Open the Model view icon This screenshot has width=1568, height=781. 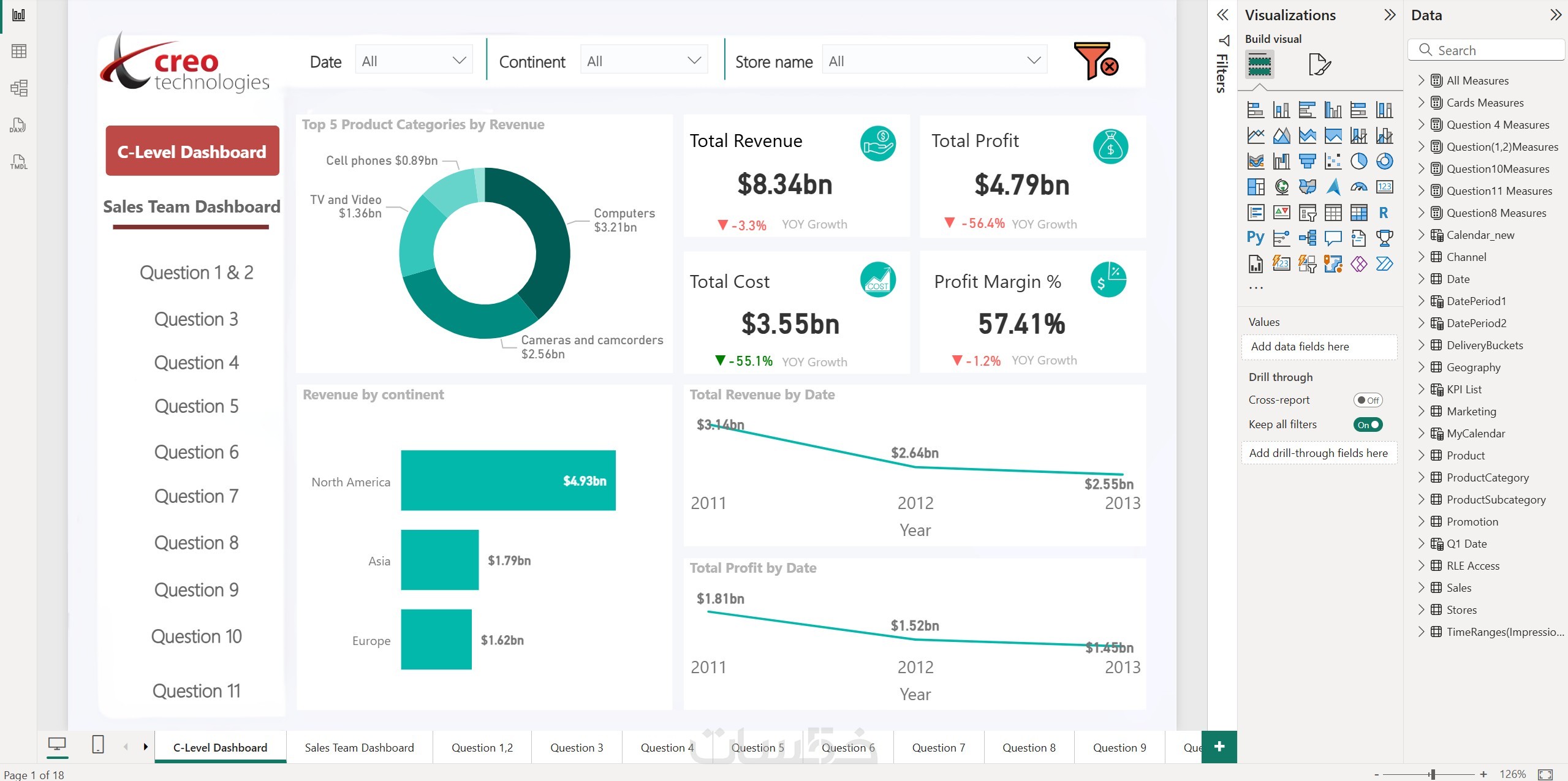pos(18,88)
